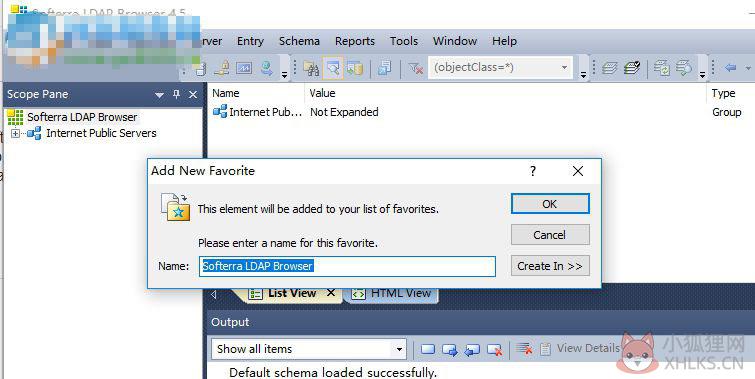755x379 pixels.
Task: Close the Add New Favorite dialog
Action: coord(578,171)
